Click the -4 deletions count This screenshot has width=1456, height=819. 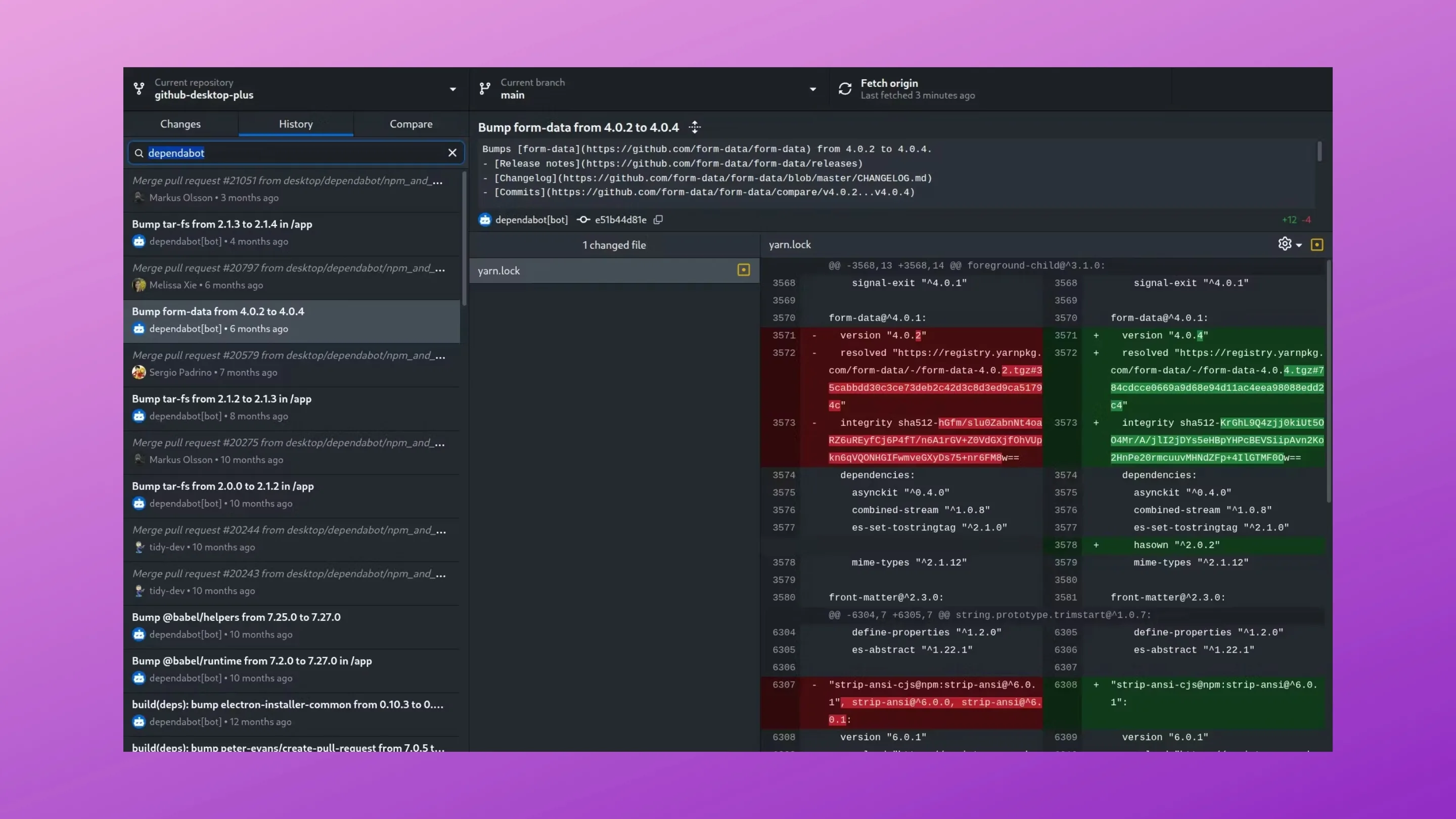[1306, 220]
